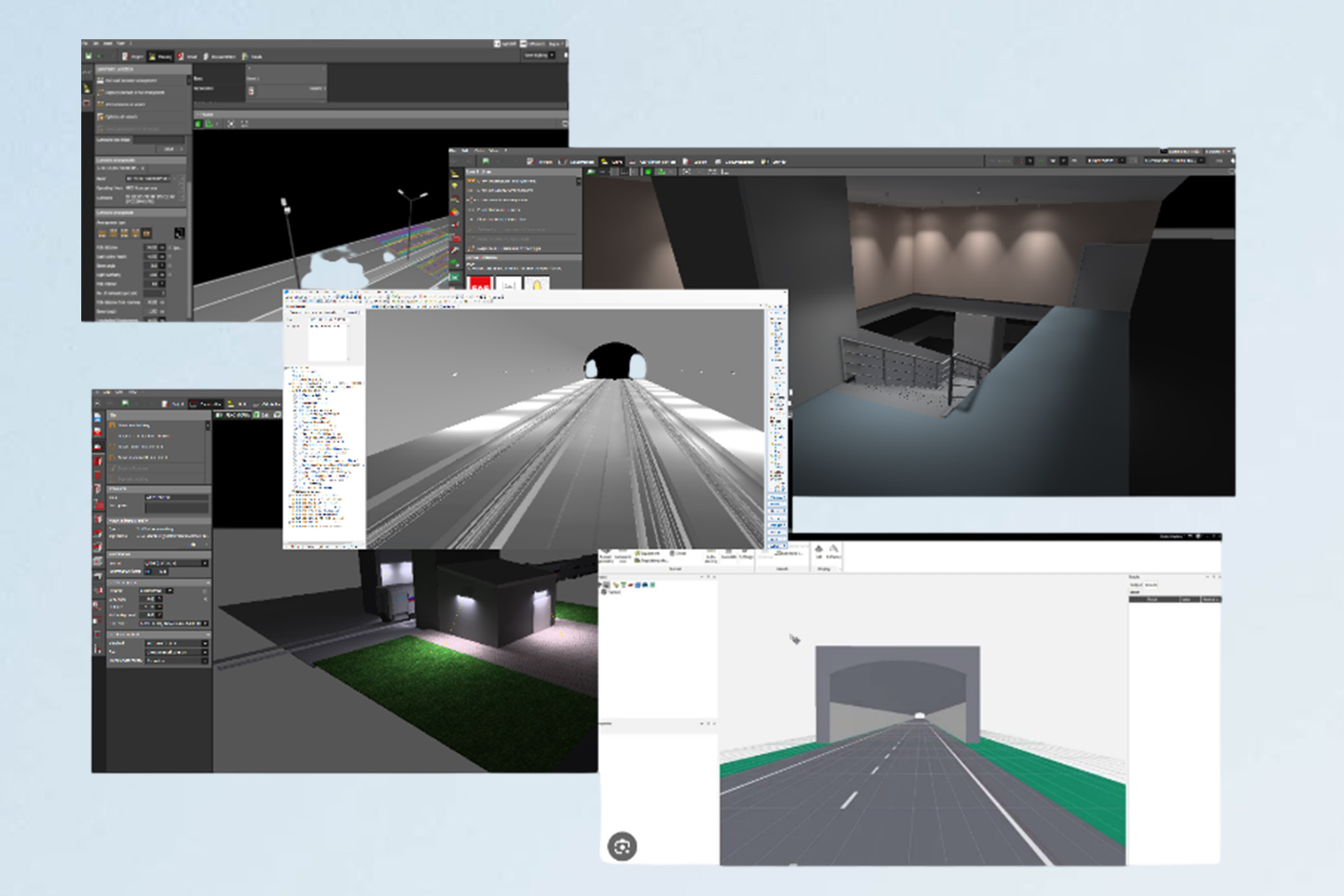
Task: Select light bulb icon in interior window sidebar
Action: [454, 186]
